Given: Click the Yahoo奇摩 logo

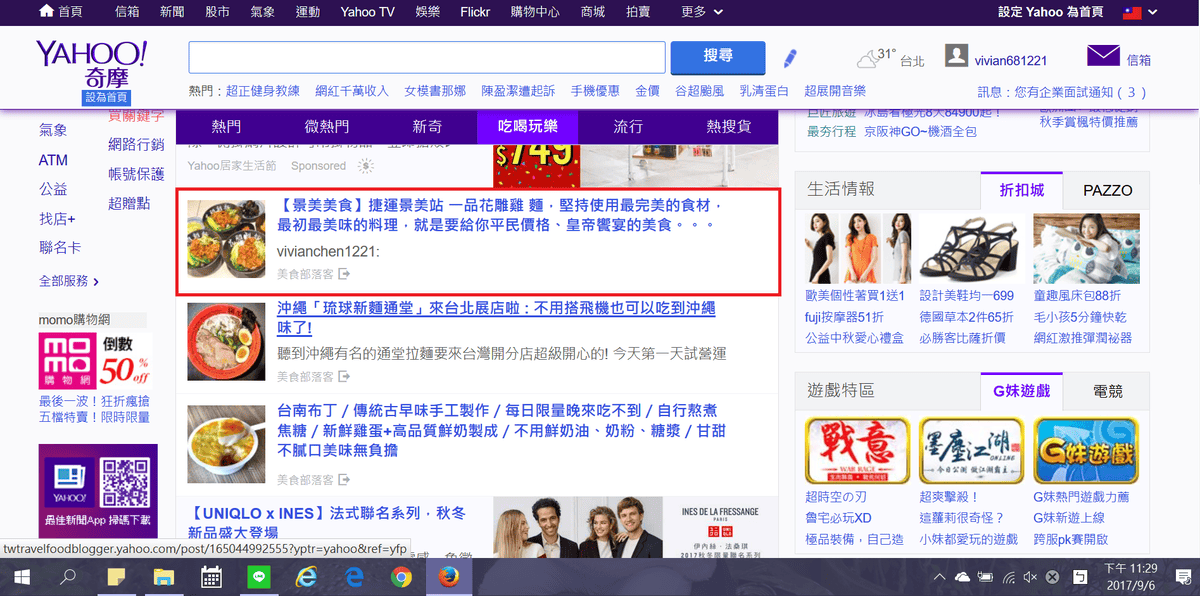Looking at the screenshot, I should (x=91, y=64).
